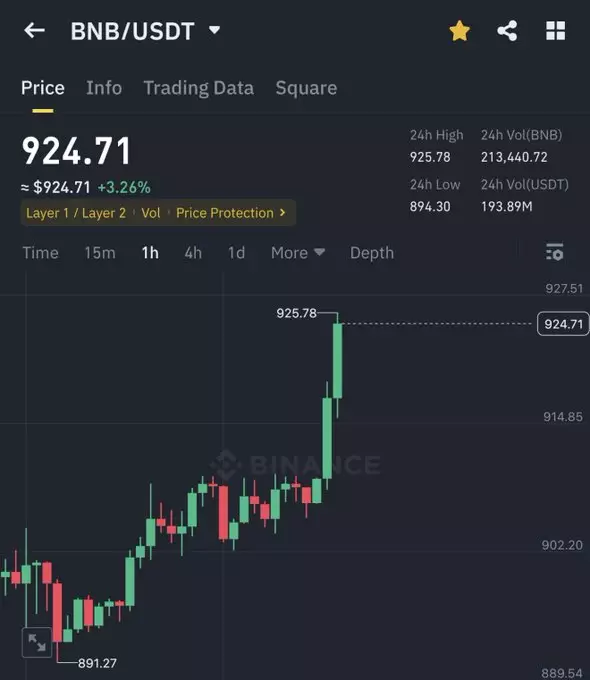590x680 pixels.
Task: Open the Square tab
Action: 306,88
